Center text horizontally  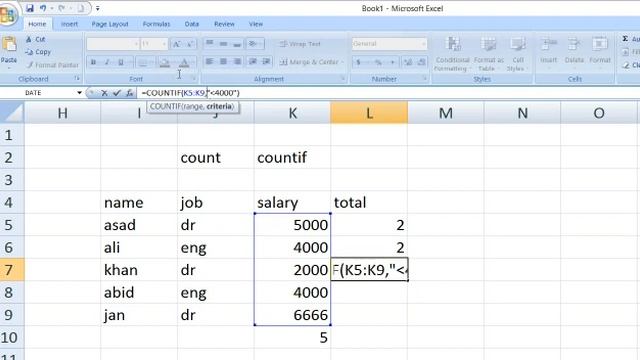click(x=223, y=61)
